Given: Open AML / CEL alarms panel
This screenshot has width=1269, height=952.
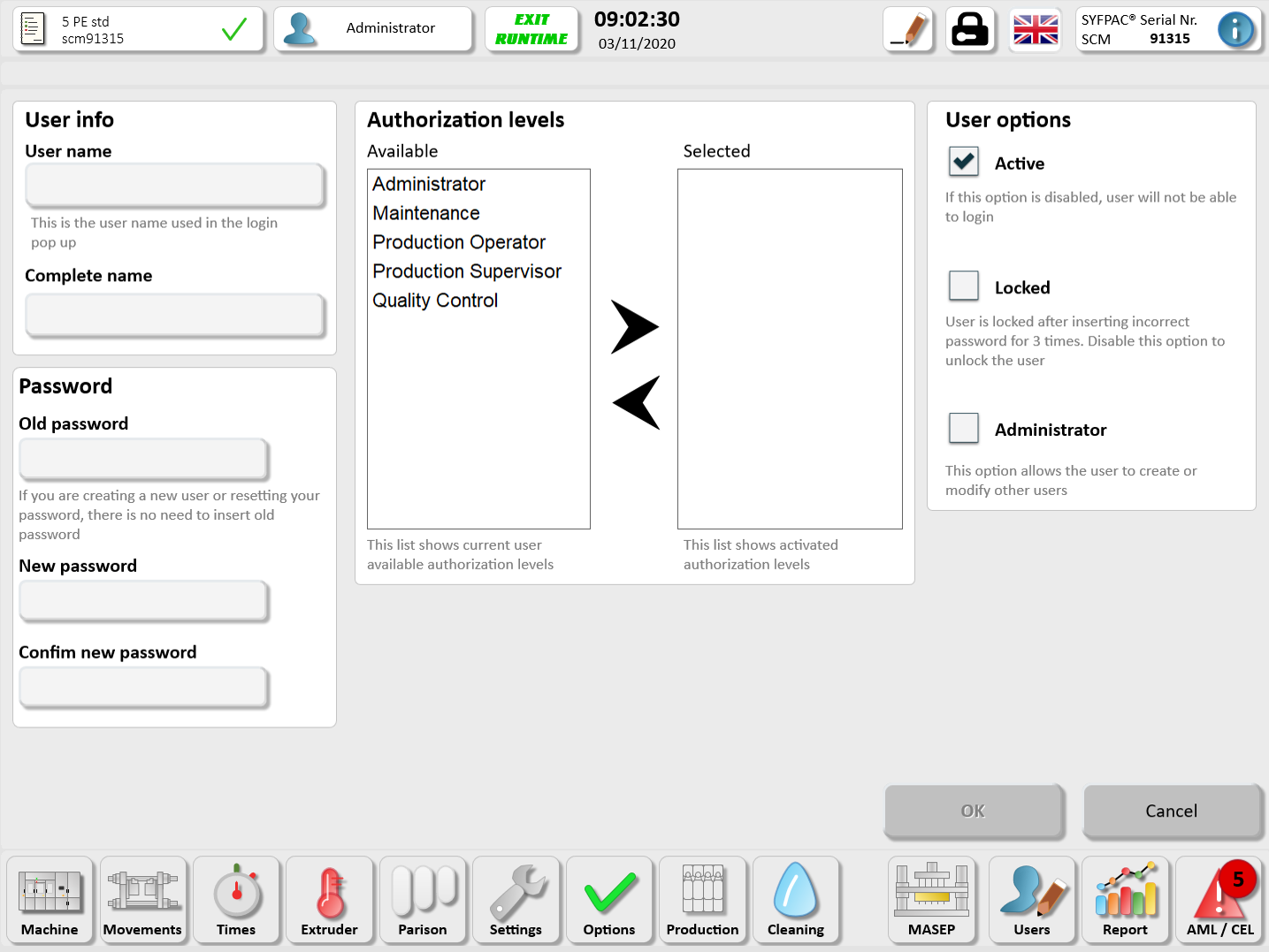Looking at the screenshot, I should pos(1219,899).
